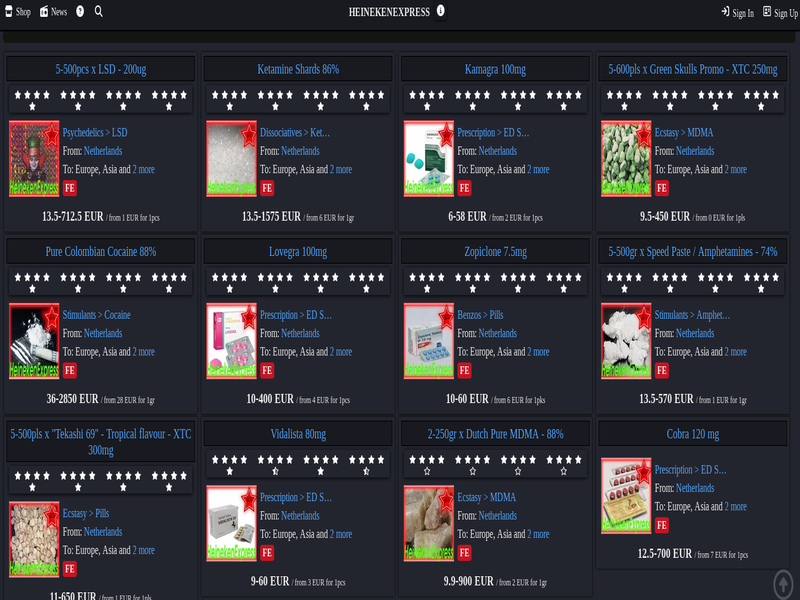Click the question mark help icon
Viewport: 800px width, 600px height.
[x=80, y=11]
